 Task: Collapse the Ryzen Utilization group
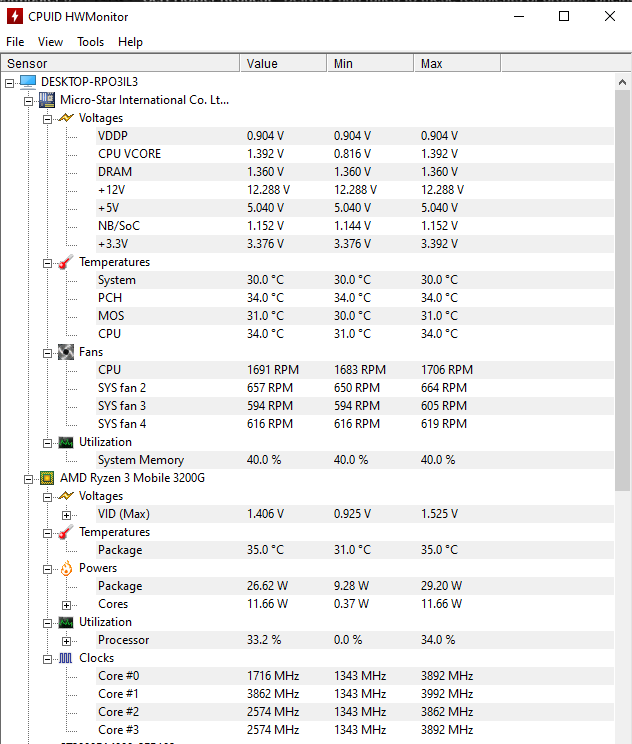[47, 623]
